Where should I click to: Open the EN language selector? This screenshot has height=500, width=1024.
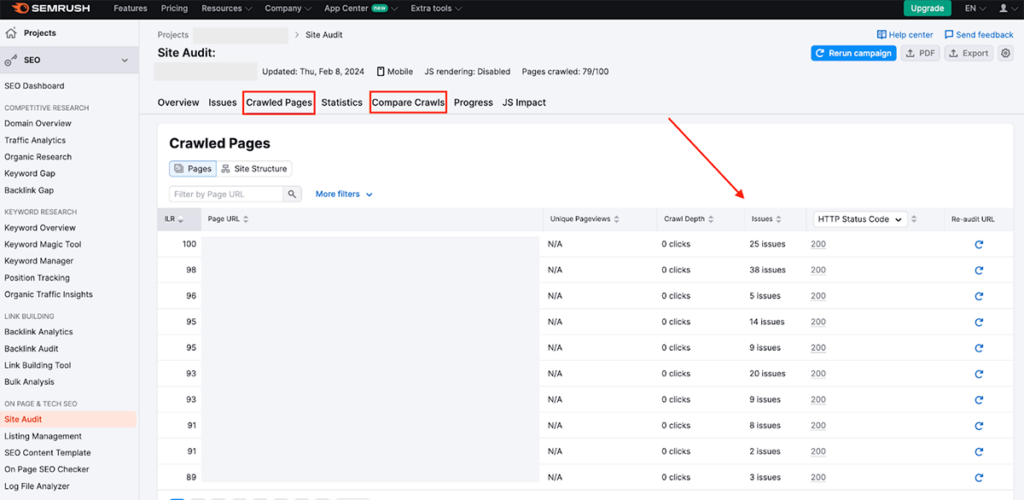(974, 9)
